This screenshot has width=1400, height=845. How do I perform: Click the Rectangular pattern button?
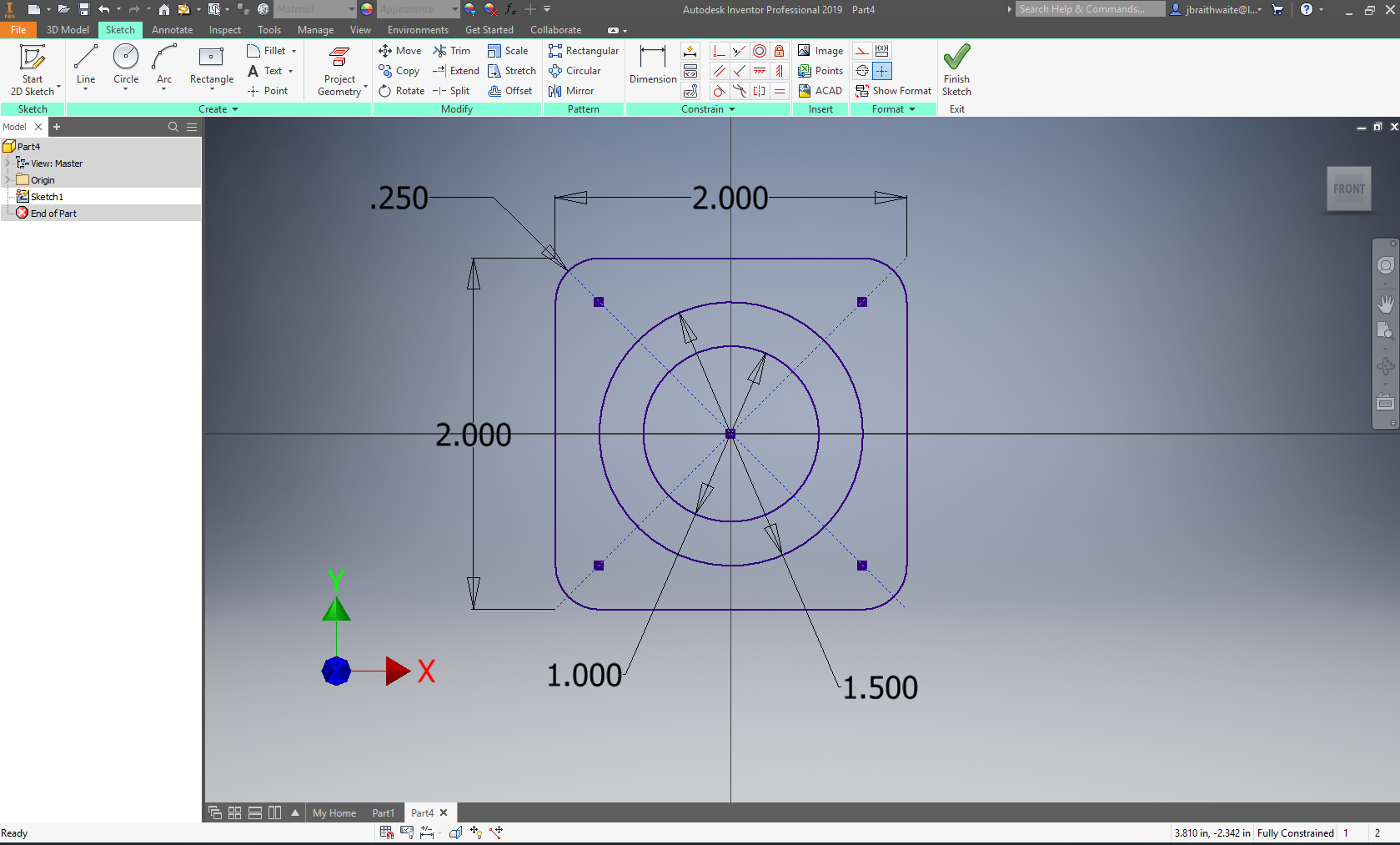point(584,51)
